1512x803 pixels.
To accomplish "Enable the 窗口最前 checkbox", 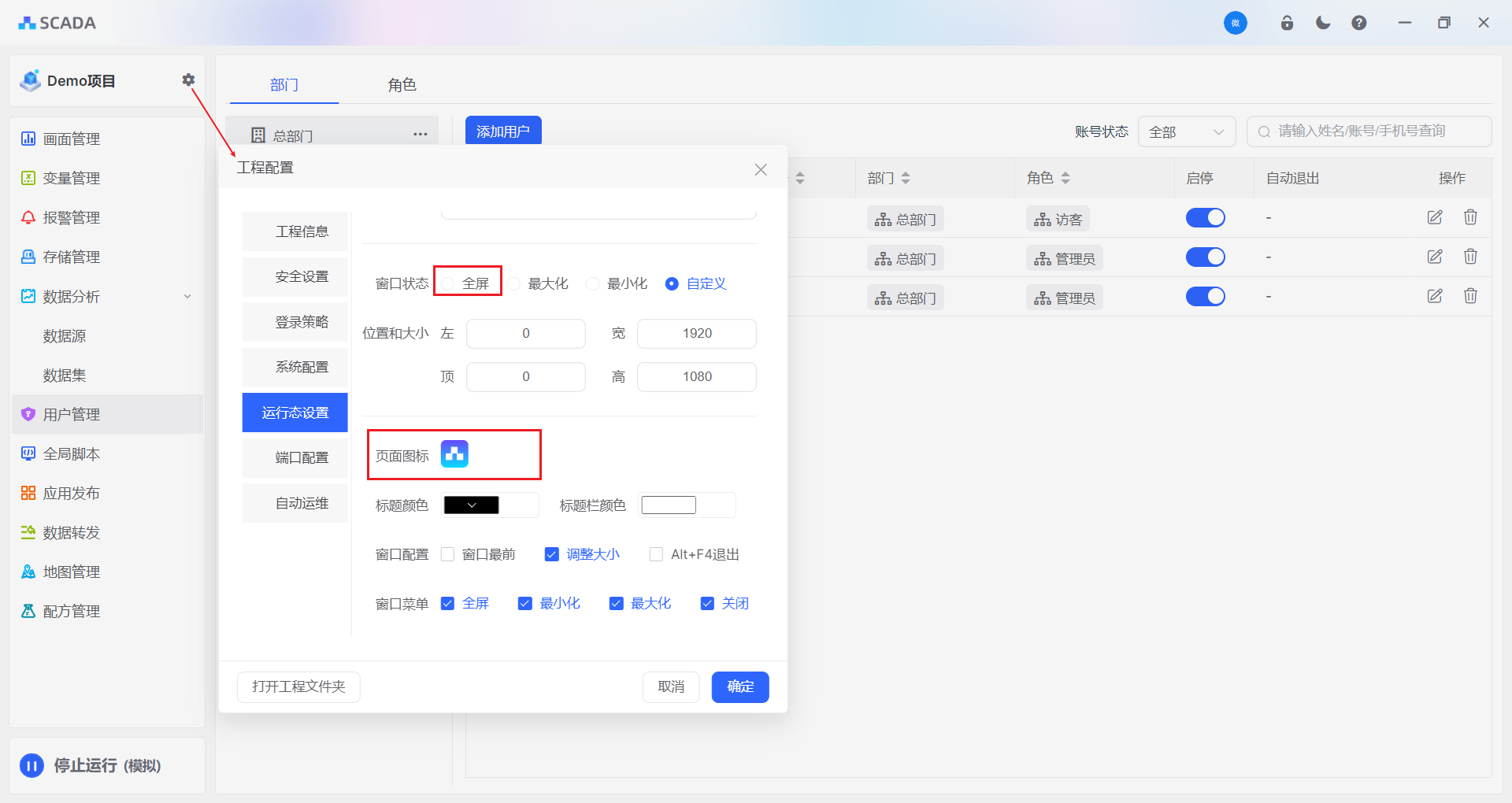I will pos(448,554).
